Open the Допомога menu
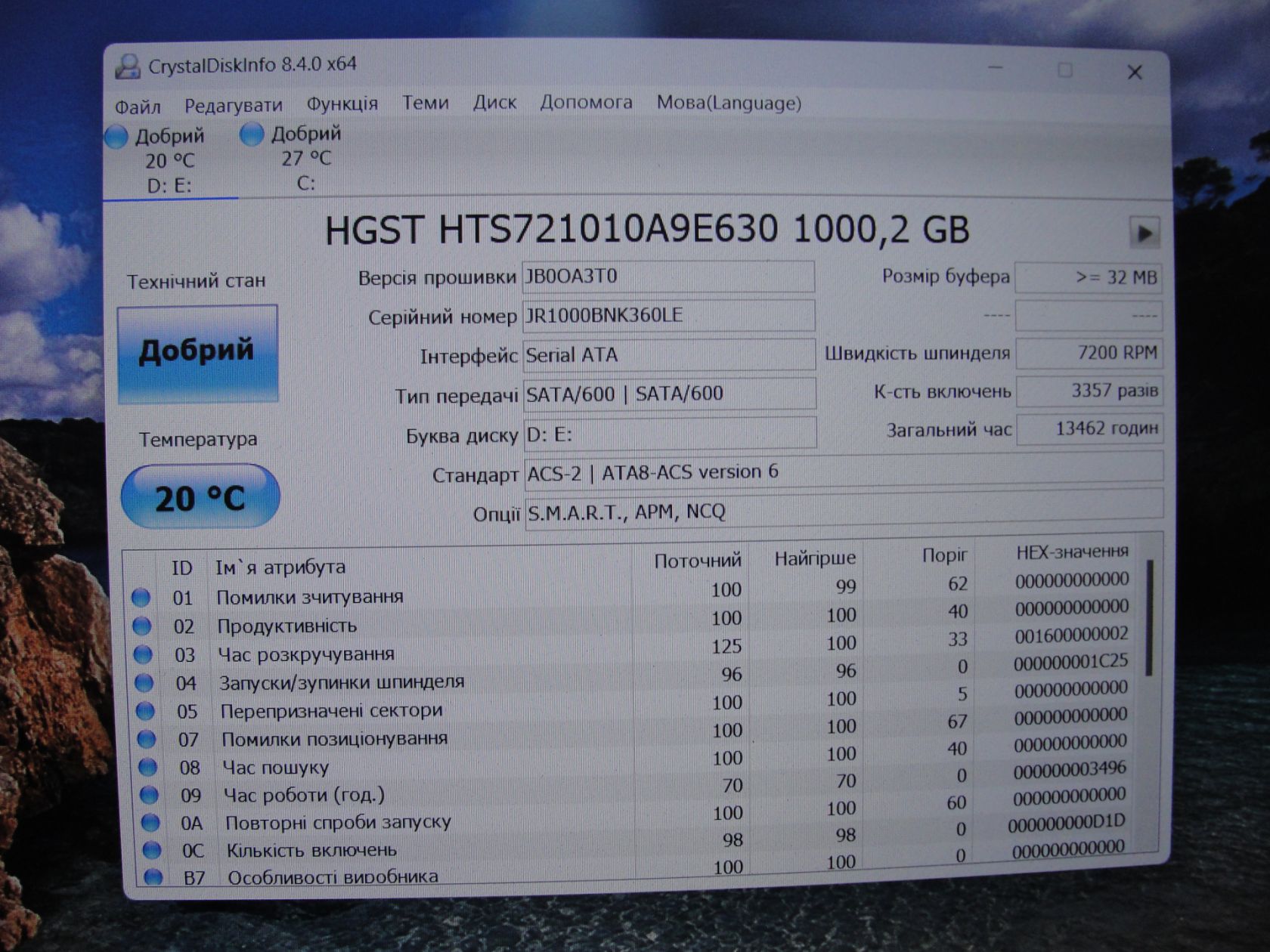This screenshot has width=1270, height=952. coord(586,102)
